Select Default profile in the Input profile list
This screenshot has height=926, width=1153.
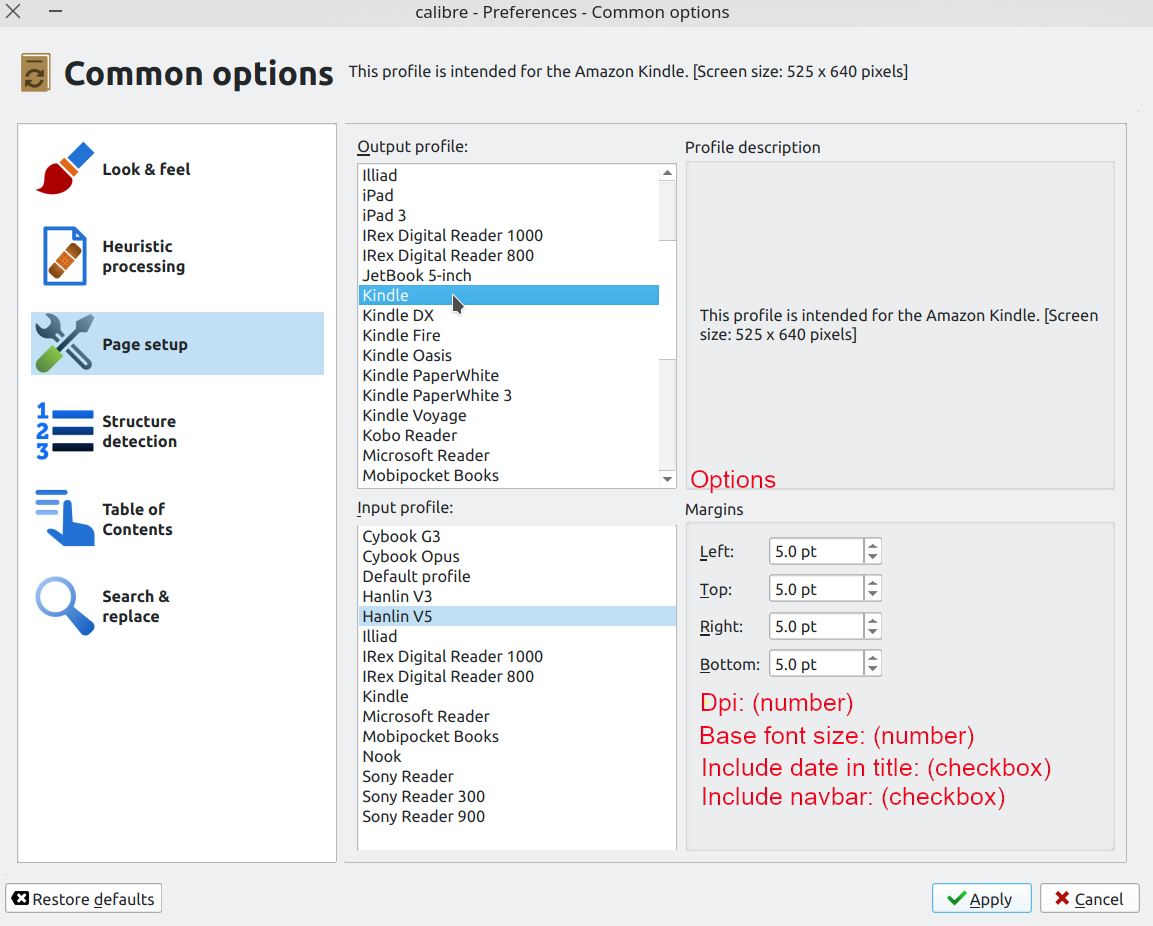pyautogui.click(x=416, y=576)
